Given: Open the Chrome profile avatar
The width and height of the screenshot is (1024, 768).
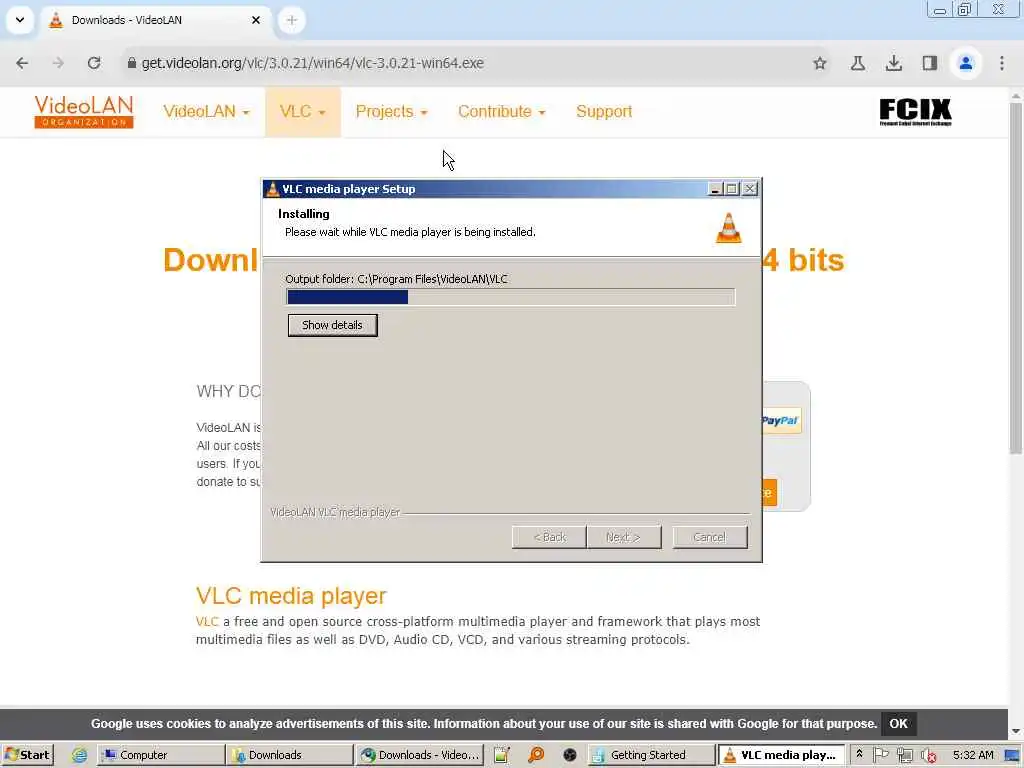Looking at the screenshot, I should pyautogui.click(x=965, y=63).
